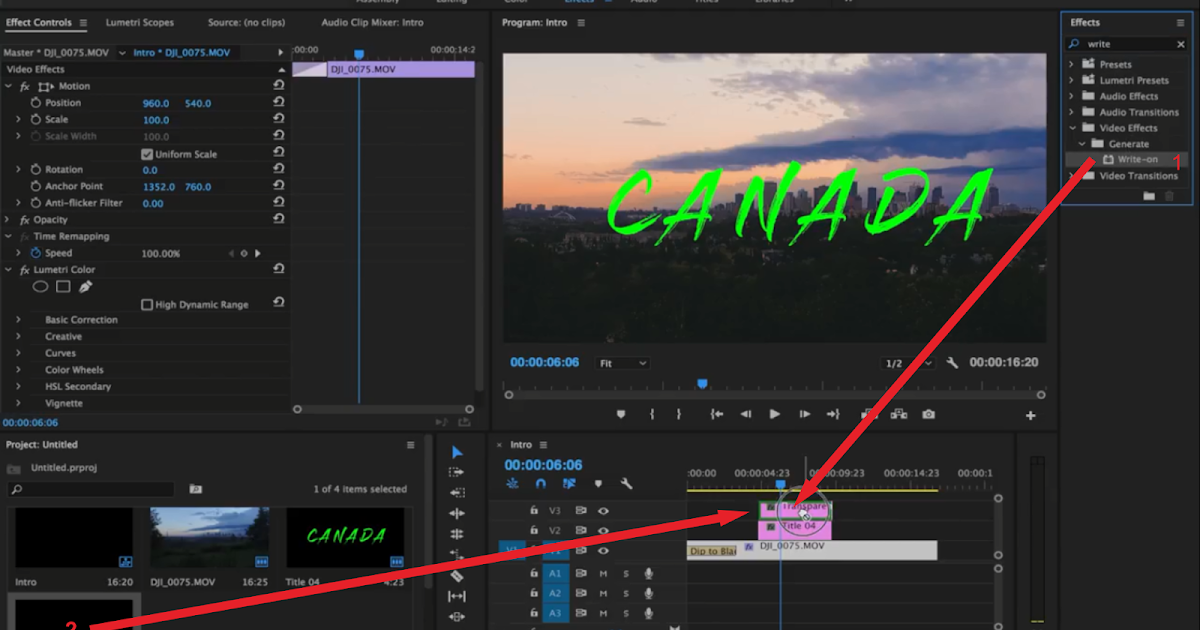Switch to Lumetri Scopes tab
The height and width of the screenshot is (630, 1200).
[x=139, y=22]
